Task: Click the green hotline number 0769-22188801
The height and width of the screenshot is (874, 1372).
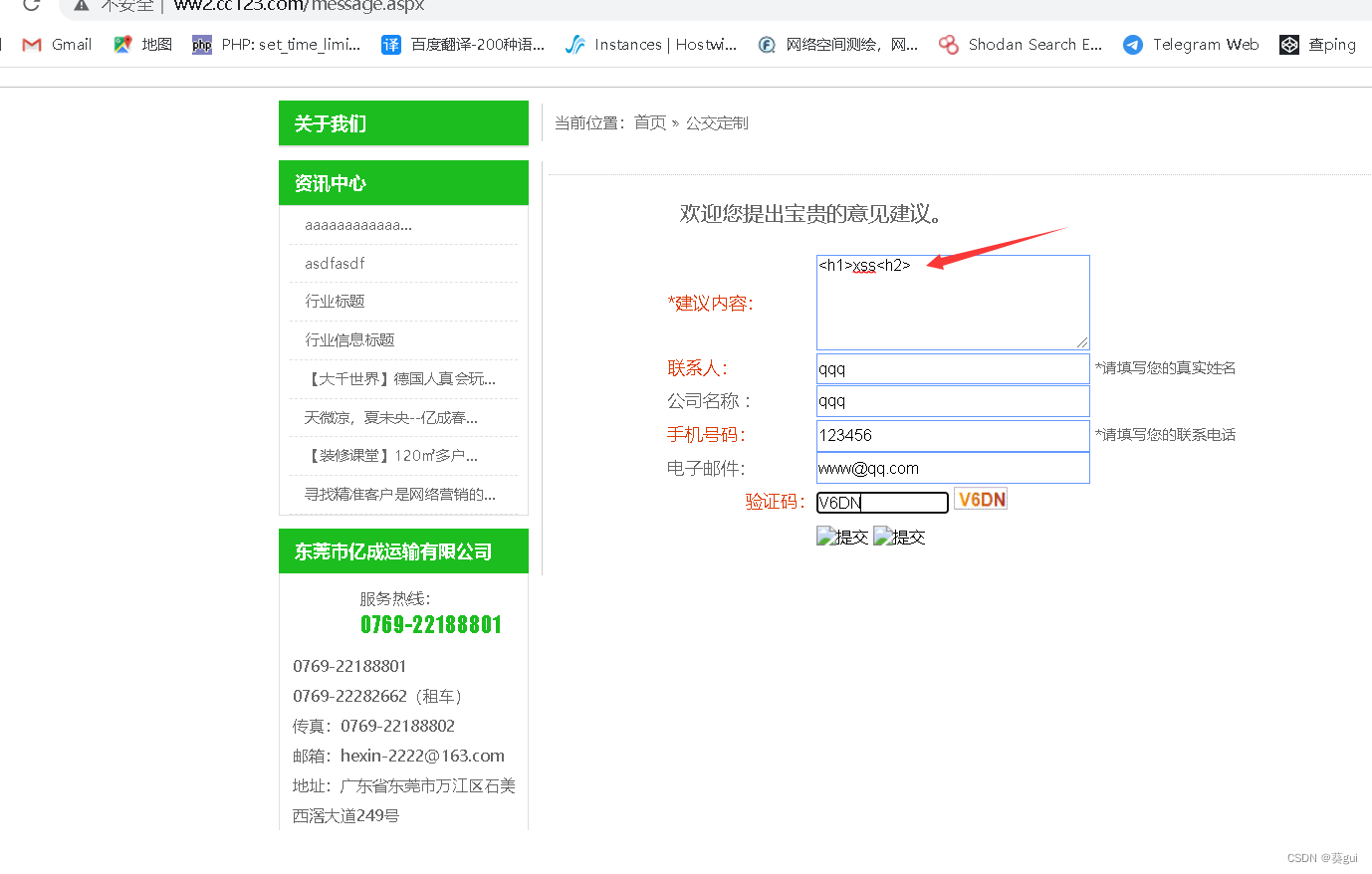Action: coord(431,625)
